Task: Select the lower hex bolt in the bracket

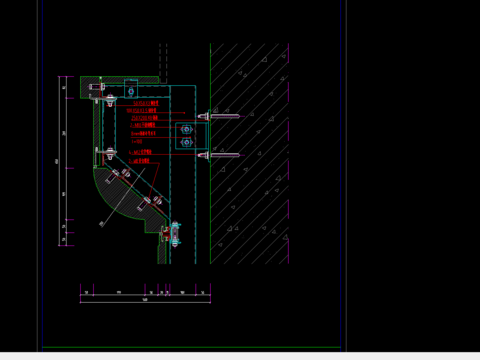Action: pos(186,143)
